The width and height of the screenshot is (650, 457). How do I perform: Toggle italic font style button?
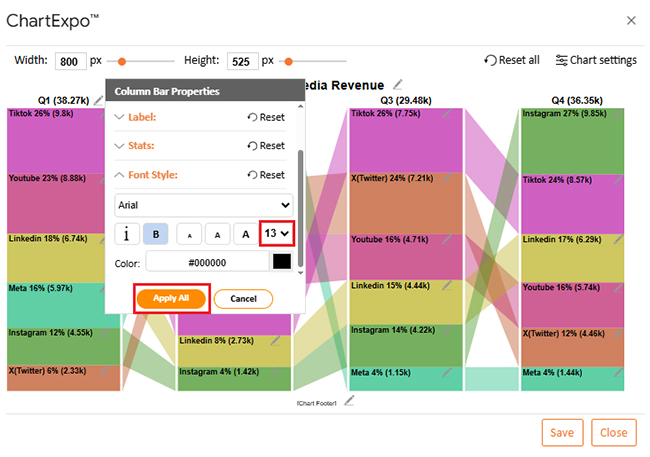[x=127, y=234]
